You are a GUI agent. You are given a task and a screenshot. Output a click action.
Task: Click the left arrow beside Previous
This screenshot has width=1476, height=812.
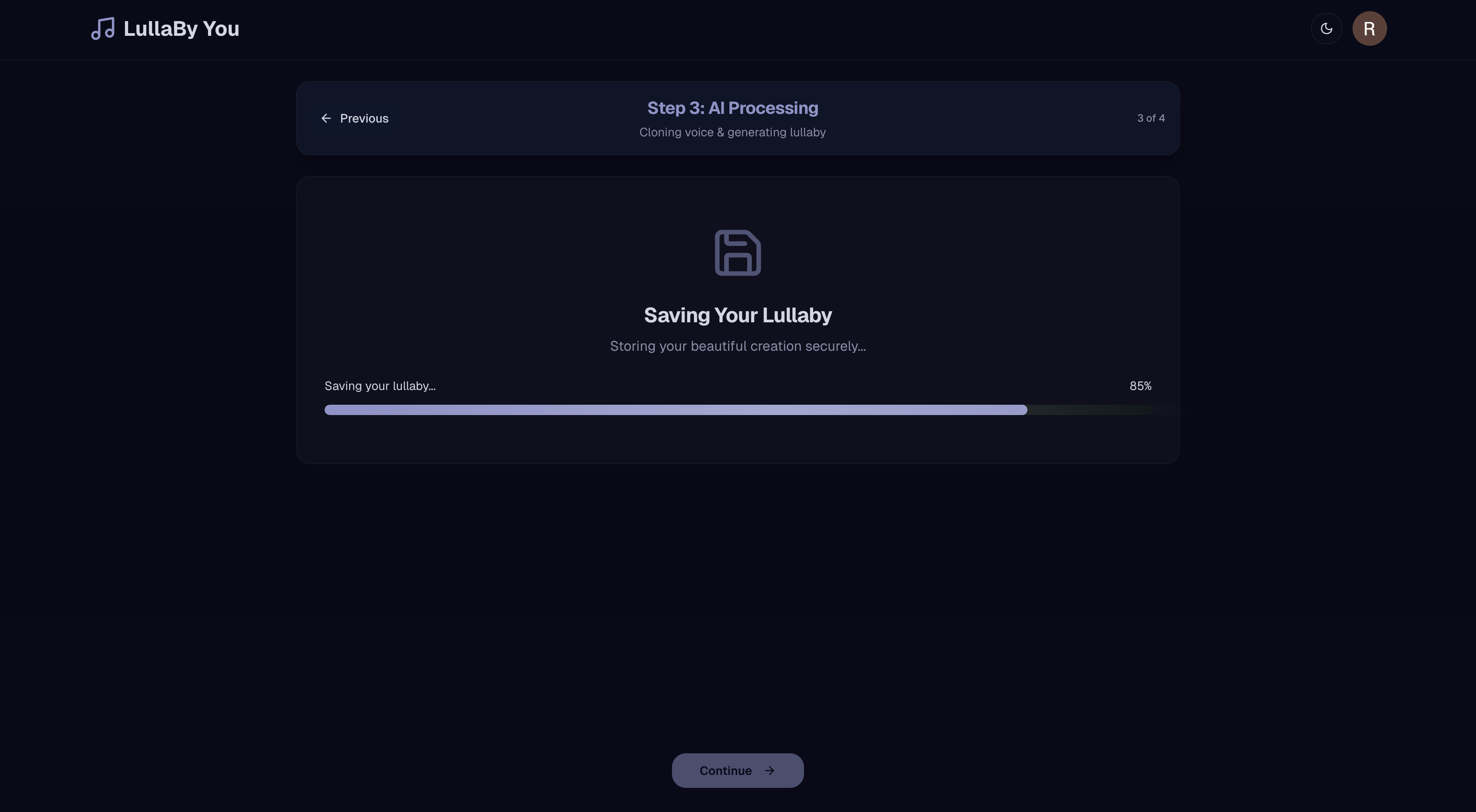(x=326, y=118)
